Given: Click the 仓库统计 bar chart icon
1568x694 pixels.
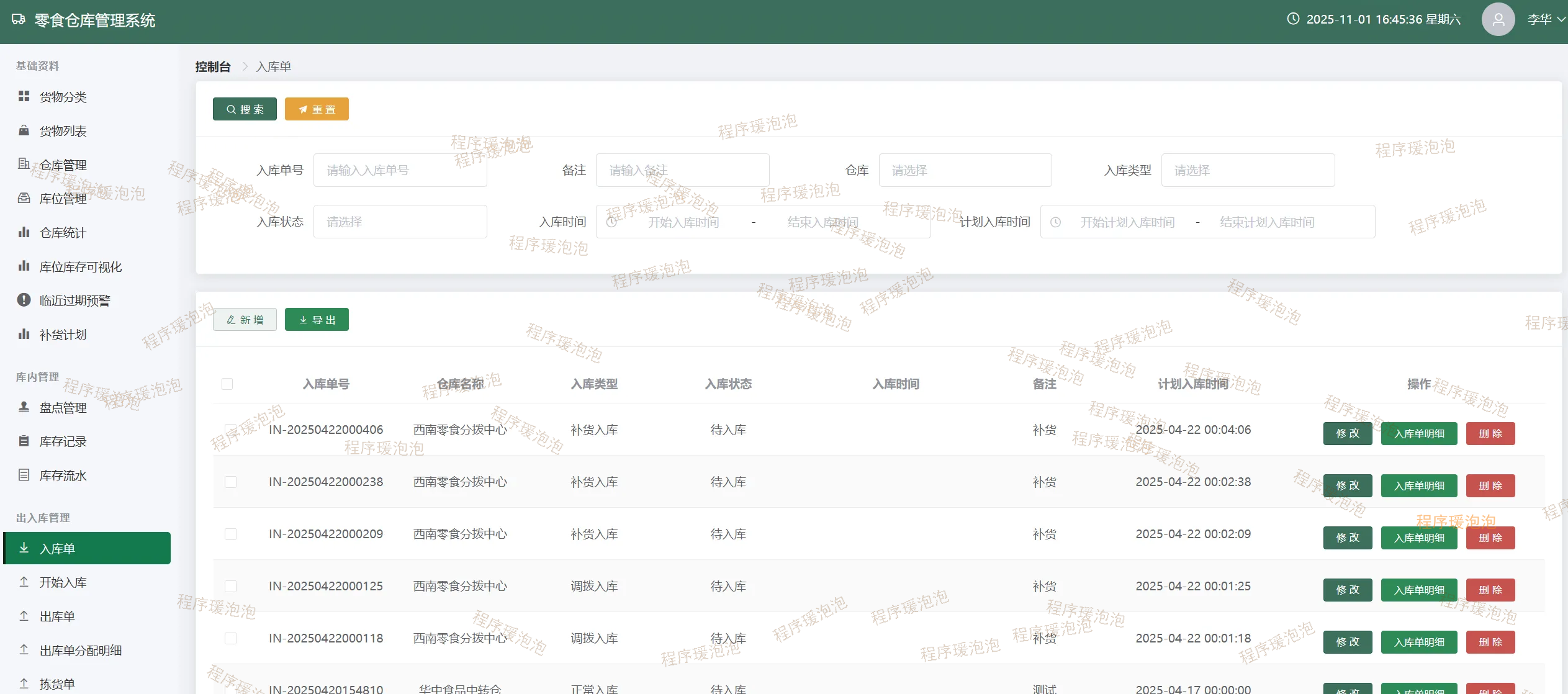Looking at the screenshot, I should [24, 232].
